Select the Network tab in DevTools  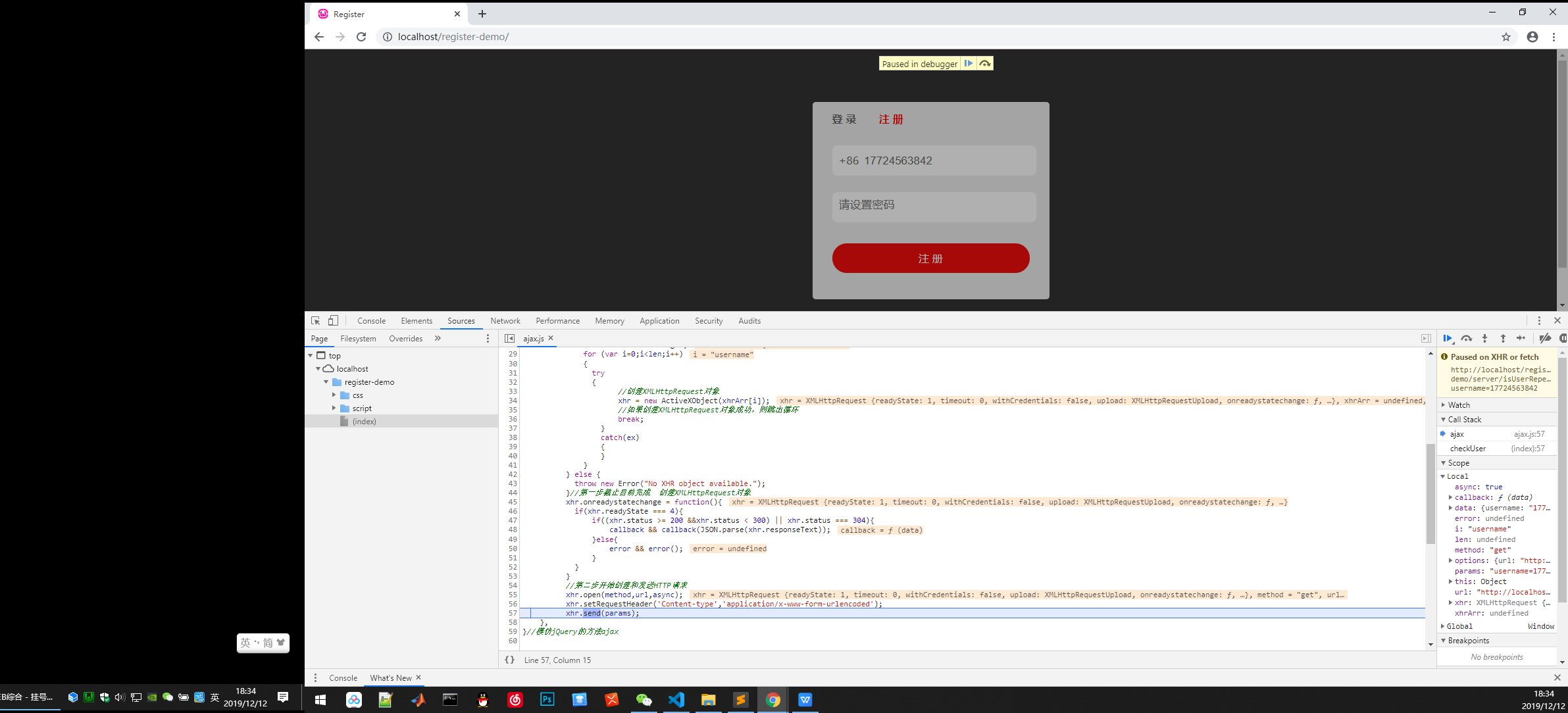[504, 321]
